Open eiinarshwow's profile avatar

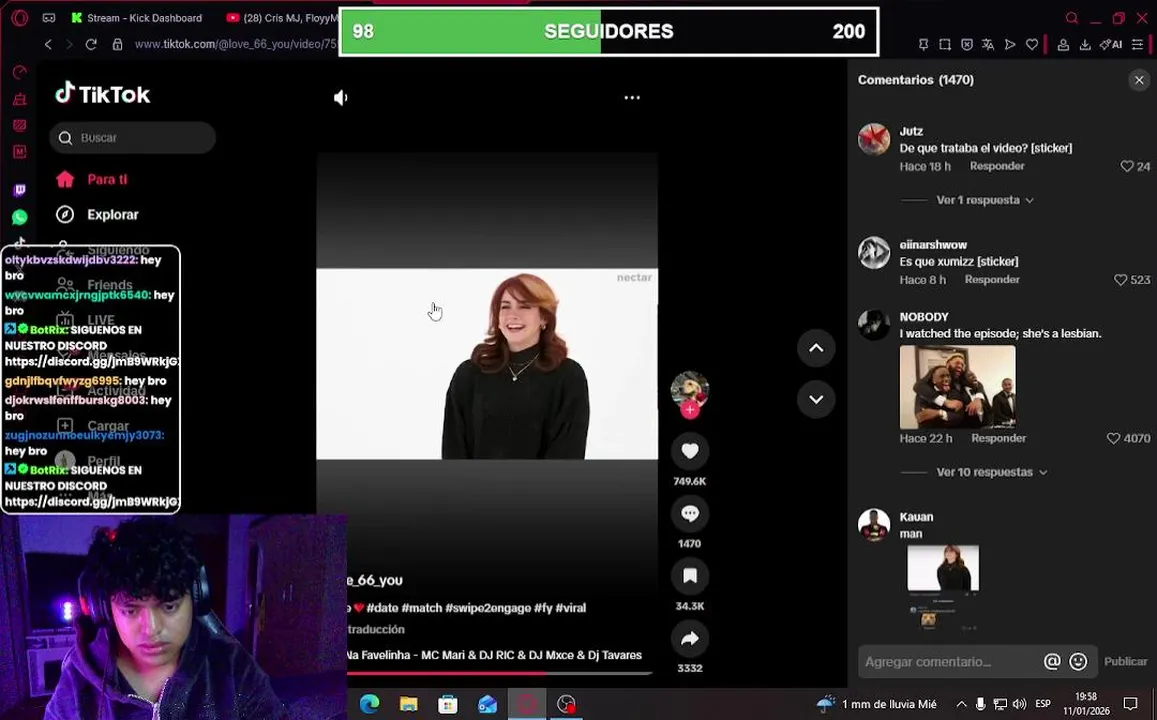[874, 252]
